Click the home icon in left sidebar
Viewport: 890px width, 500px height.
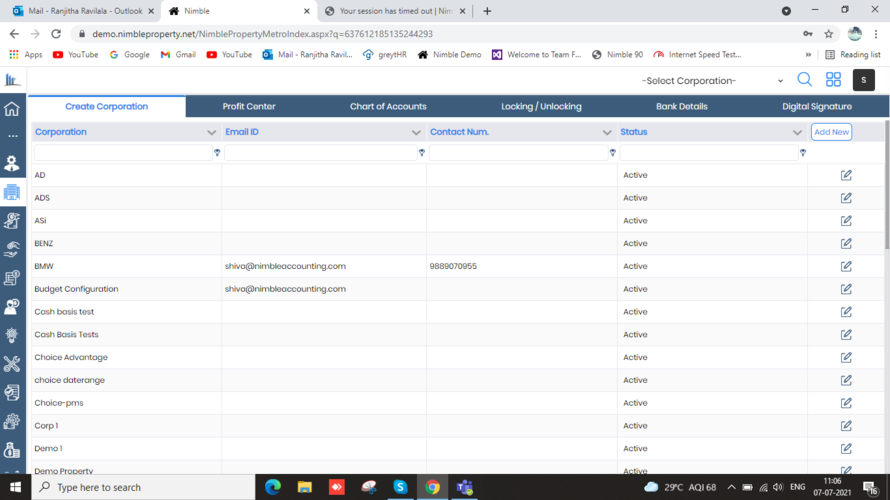(12, 108)
